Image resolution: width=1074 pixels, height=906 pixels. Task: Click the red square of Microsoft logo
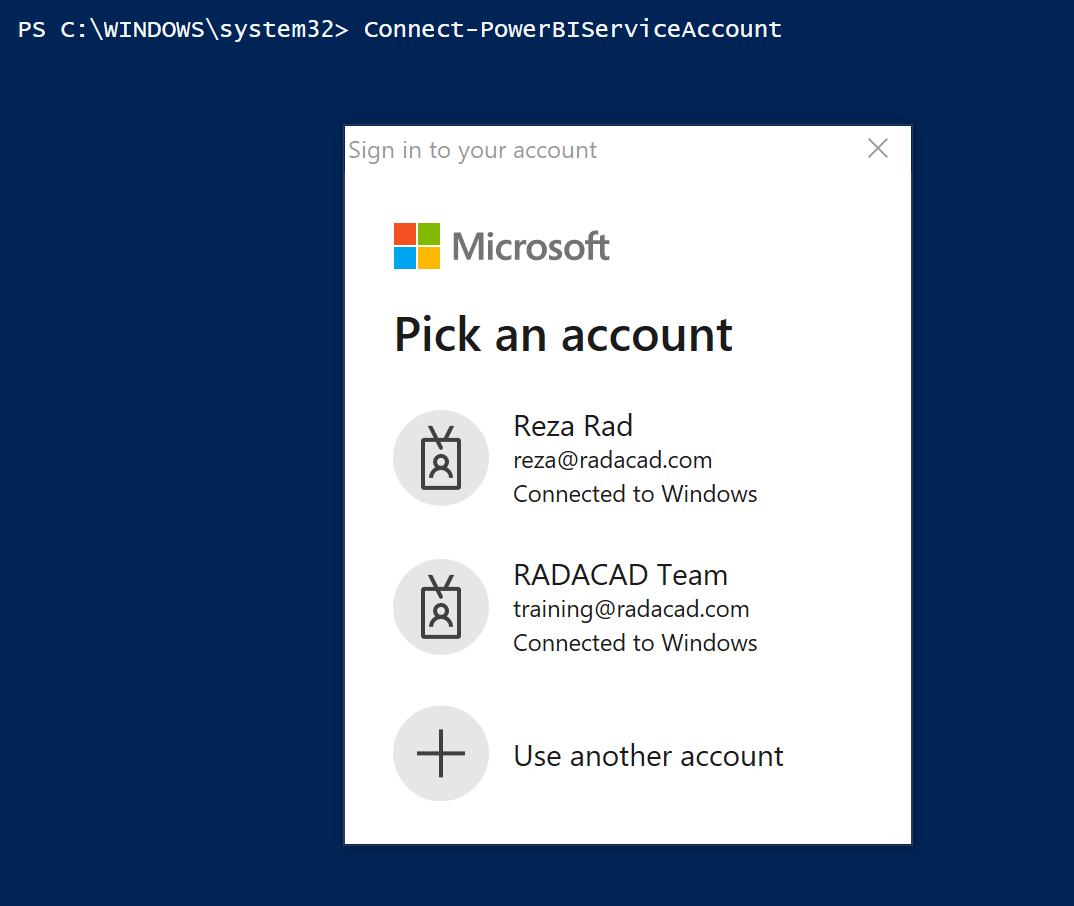pyautogui.click(x=404, y=234)
